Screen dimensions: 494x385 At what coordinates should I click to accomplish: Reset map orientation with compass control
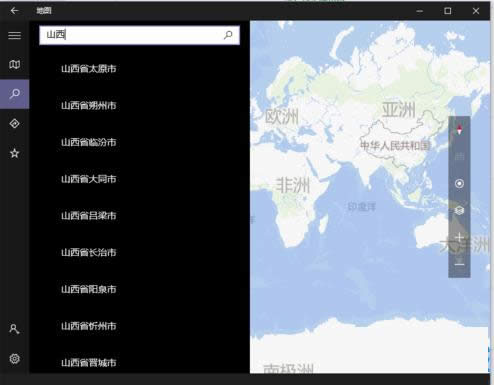459,130
